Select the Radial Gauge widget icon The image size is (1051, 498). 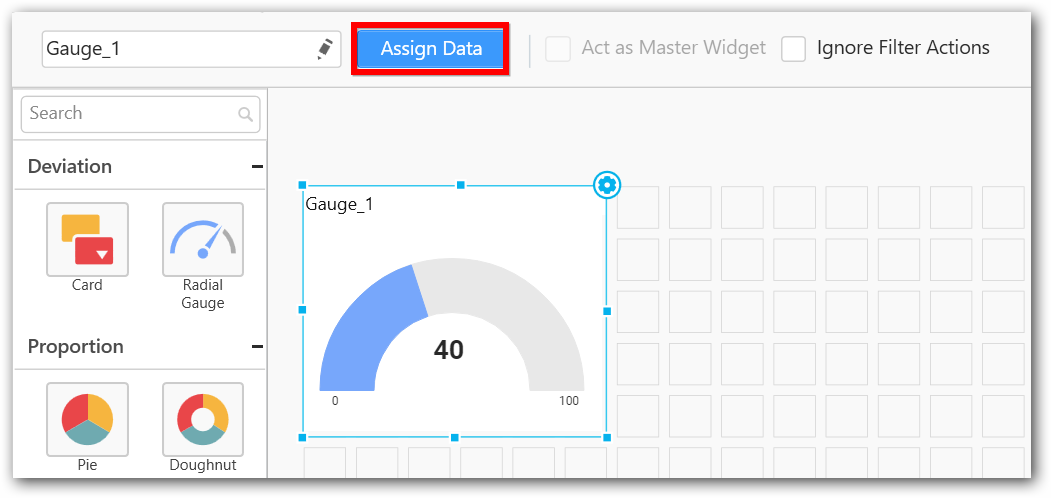coord(203,239)
